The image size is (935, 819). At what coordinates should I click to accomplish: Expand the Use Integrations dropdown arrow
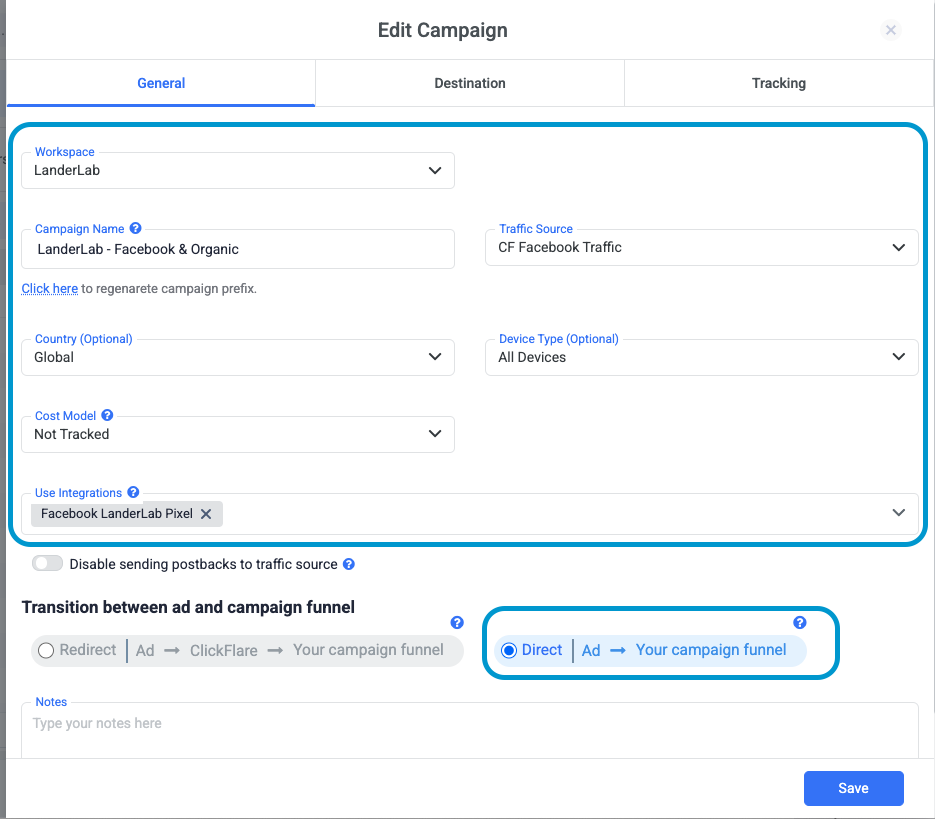coord(899,512)
